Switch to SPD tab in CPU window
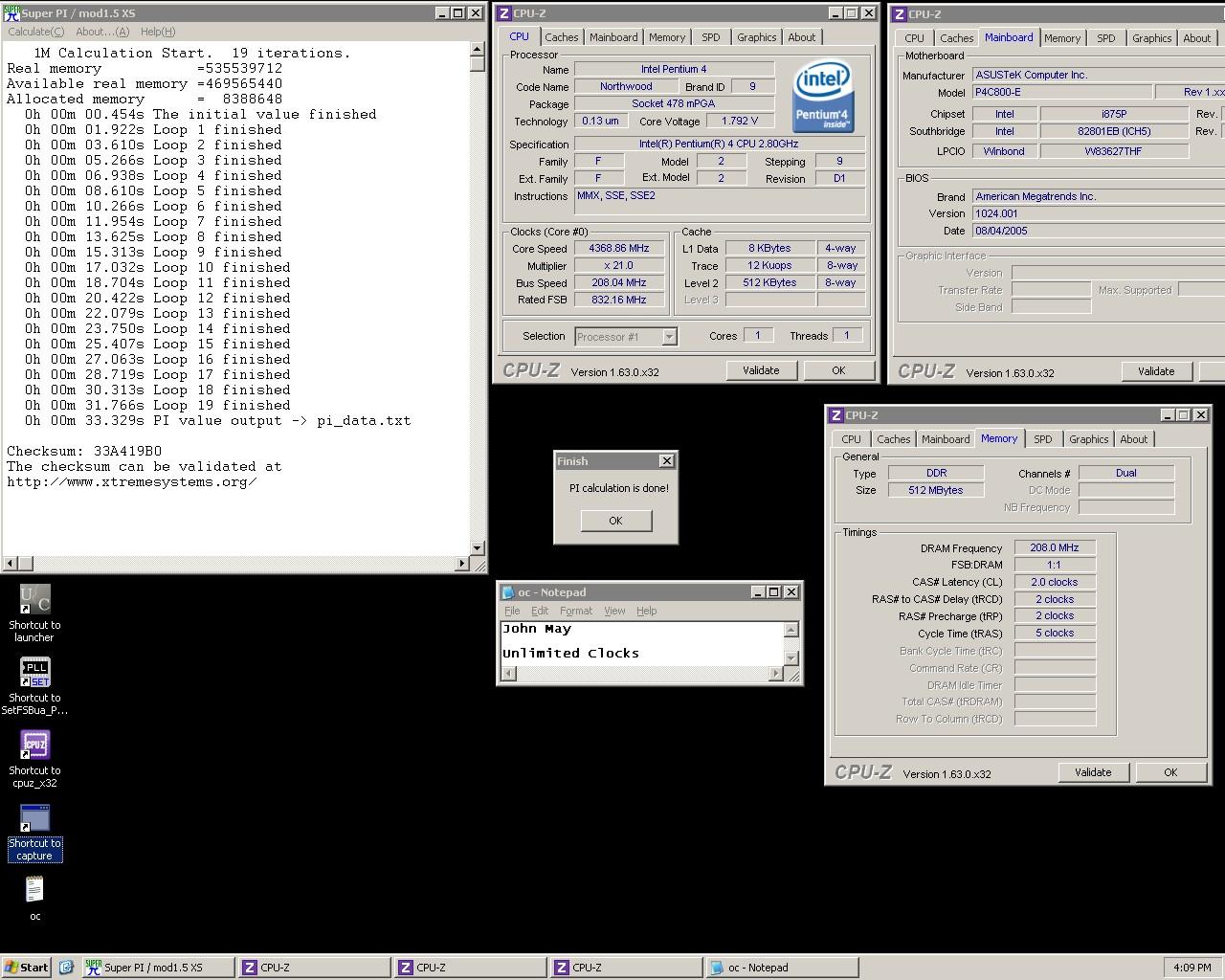 tap(711, 37)
